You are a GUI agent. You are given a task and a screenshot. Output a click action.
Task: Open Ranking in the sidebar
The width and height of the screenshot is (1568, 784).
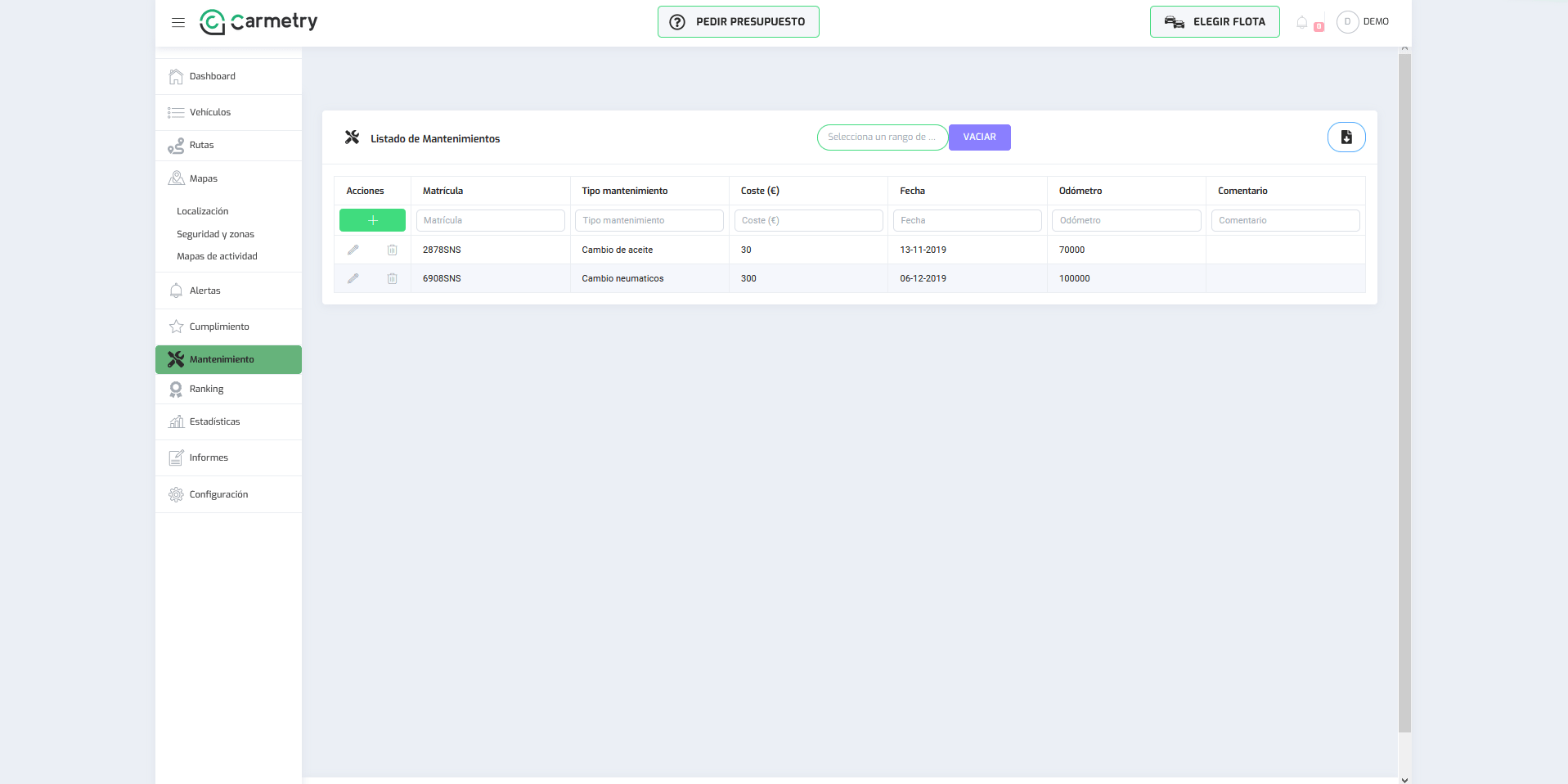click(x=228, y=389)
